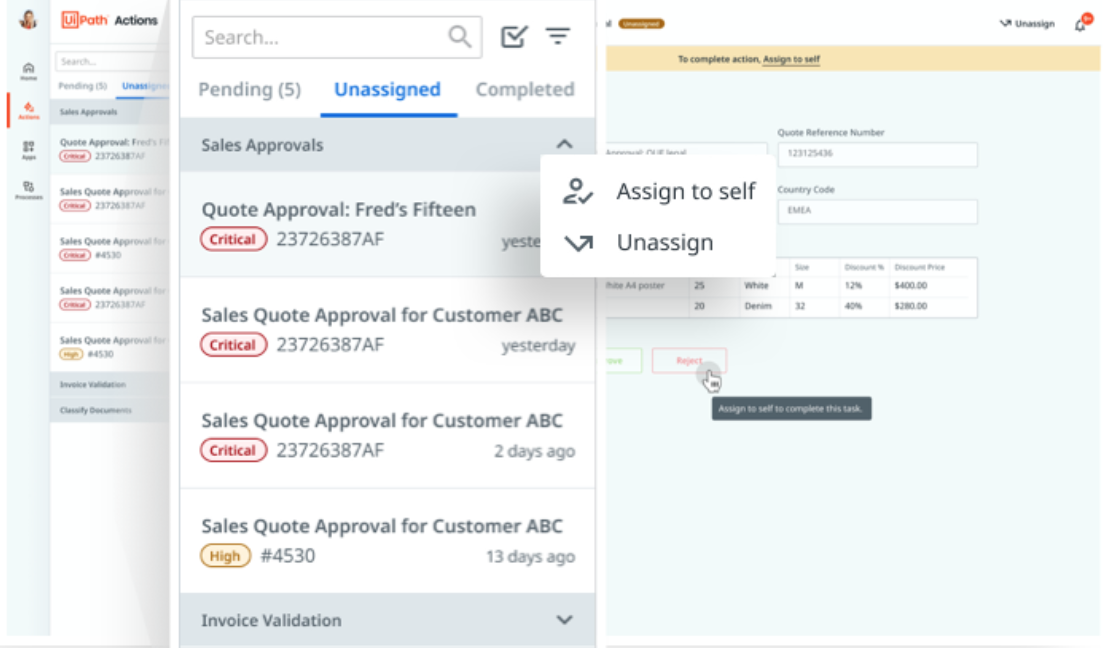This screenshot has width=1112, height=648.
Task: Open the filter options icon
Action: pos(557,37)
